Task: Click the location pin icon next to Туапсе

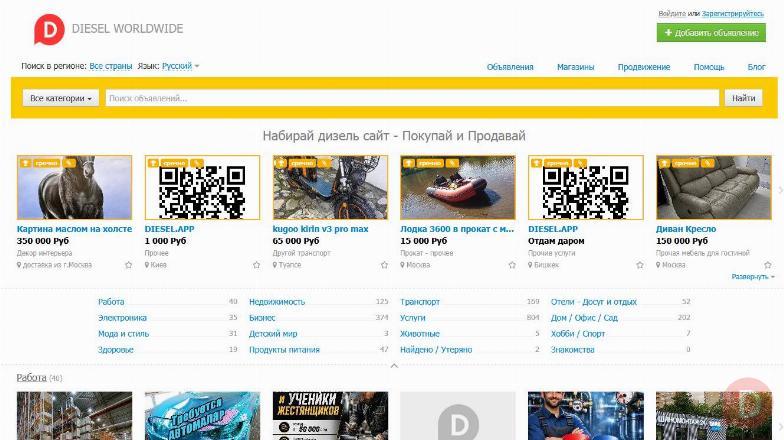Action: tap(274, 265)
